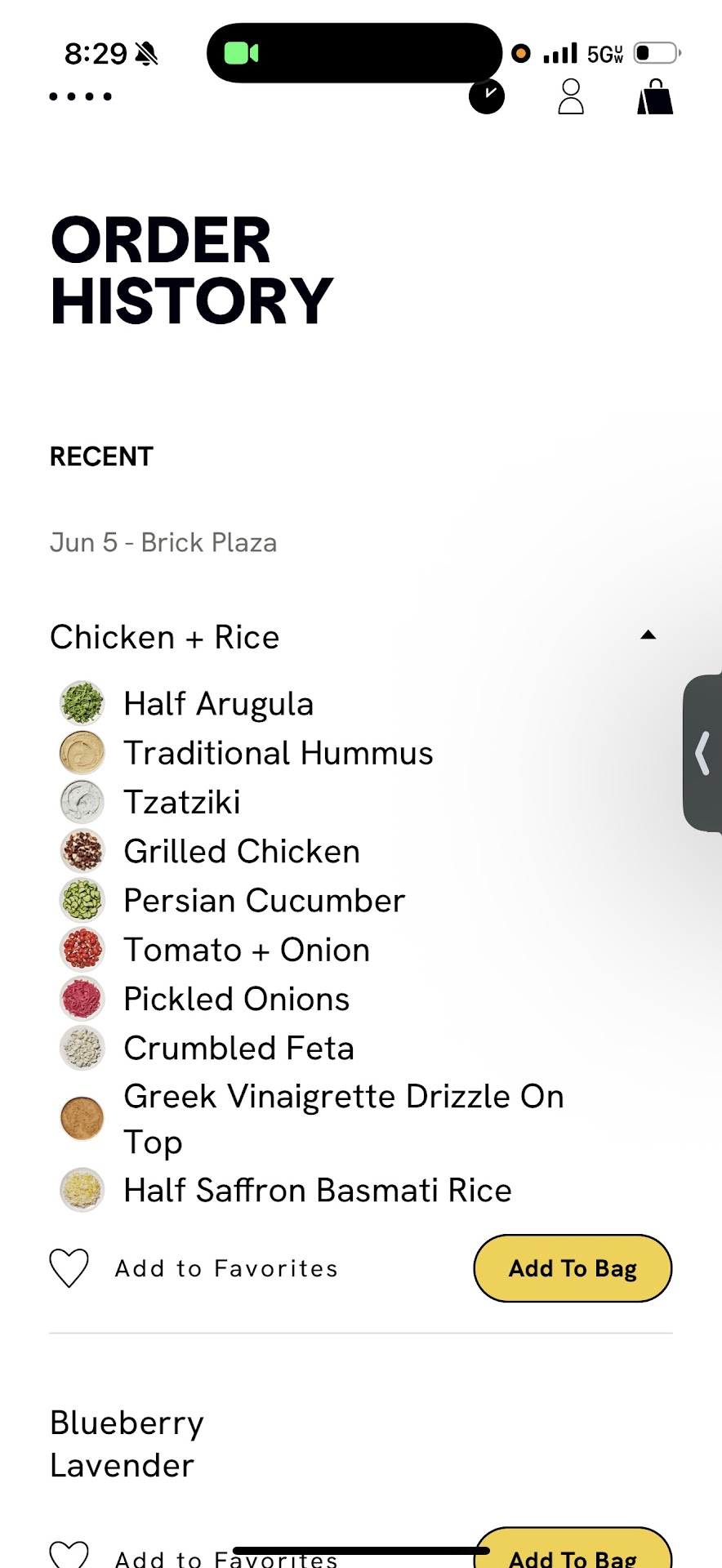Tap the Greek Vinaigrette color swatch

tap(82, 1118)
